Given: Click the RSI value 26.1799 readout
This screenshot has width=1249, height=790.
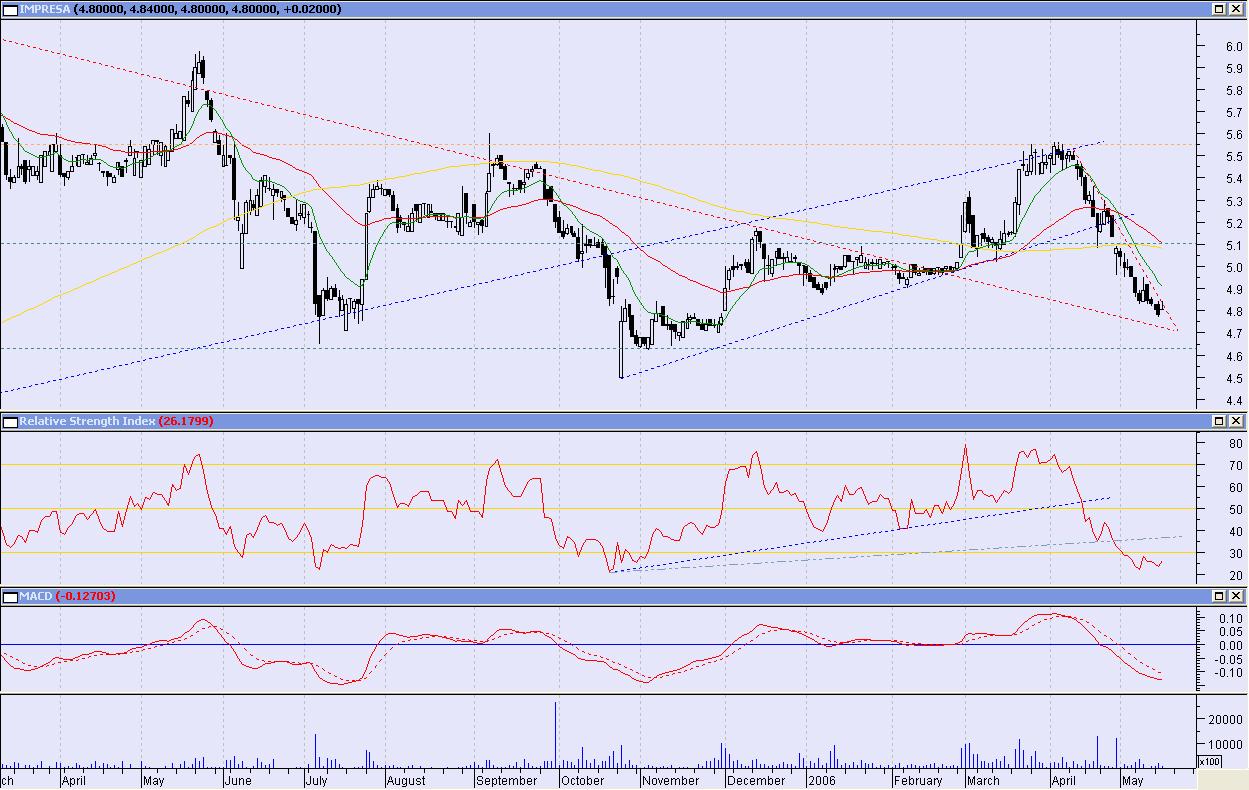Looking at the screenshot, I should (x=186, y=422).
